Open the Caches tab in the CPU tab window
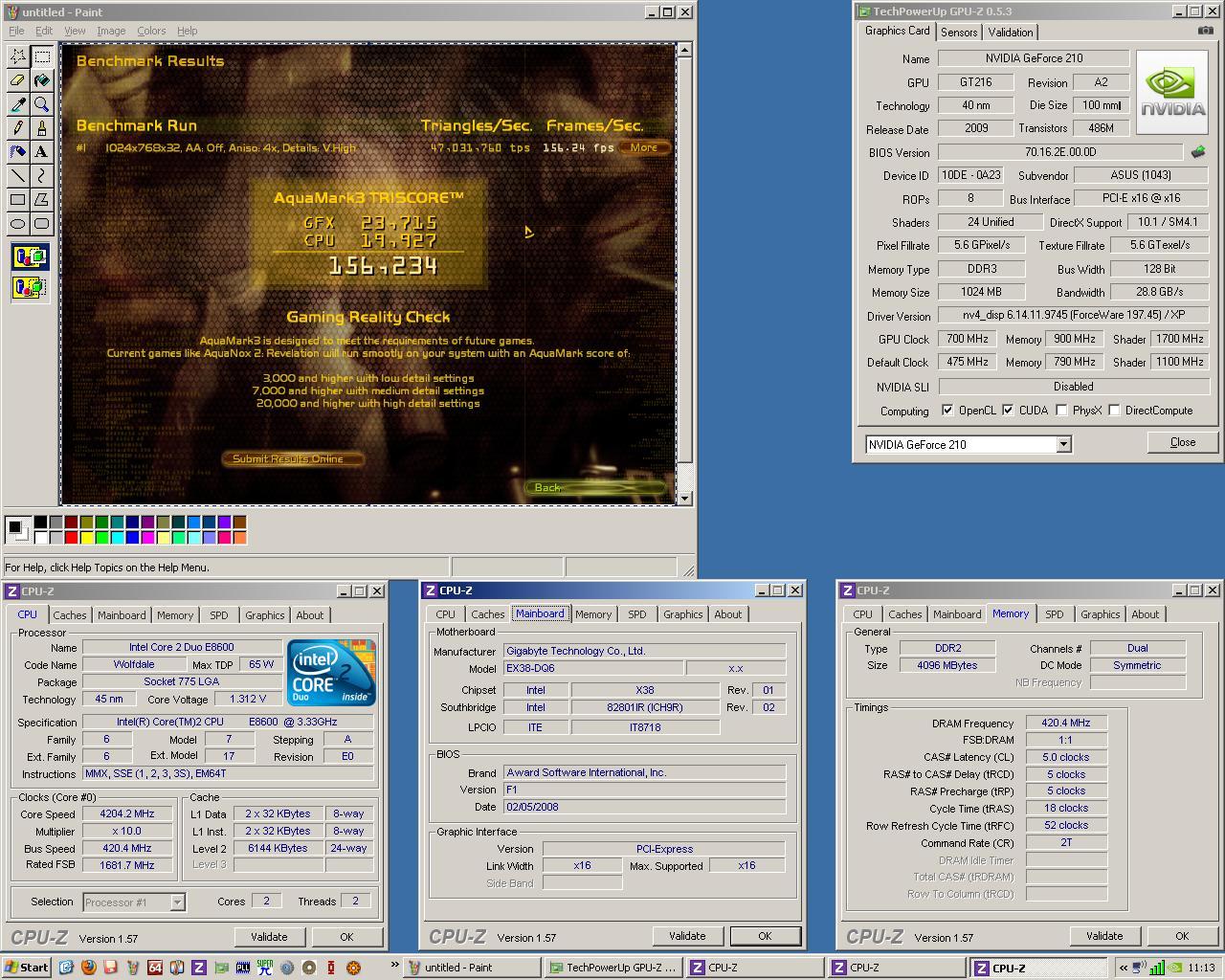1225x980 pixels. 70,615
